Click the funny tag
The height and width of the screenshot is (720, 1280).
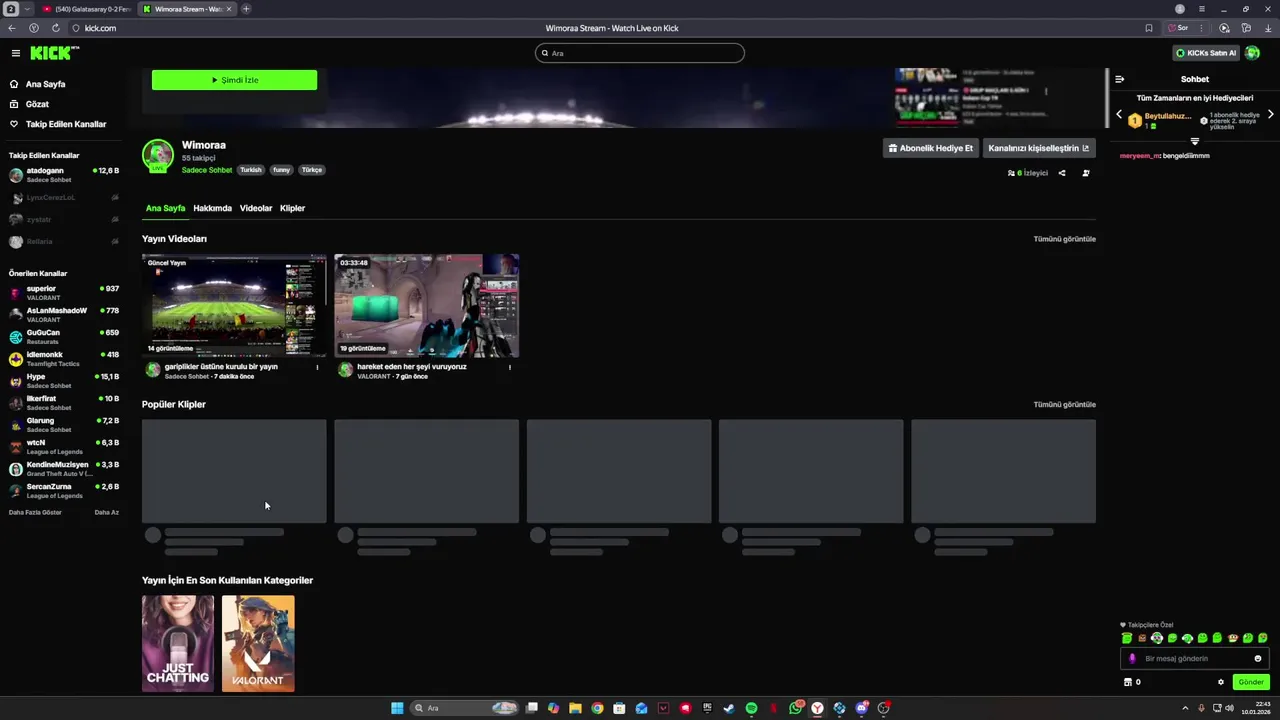[x=282, y=170]
